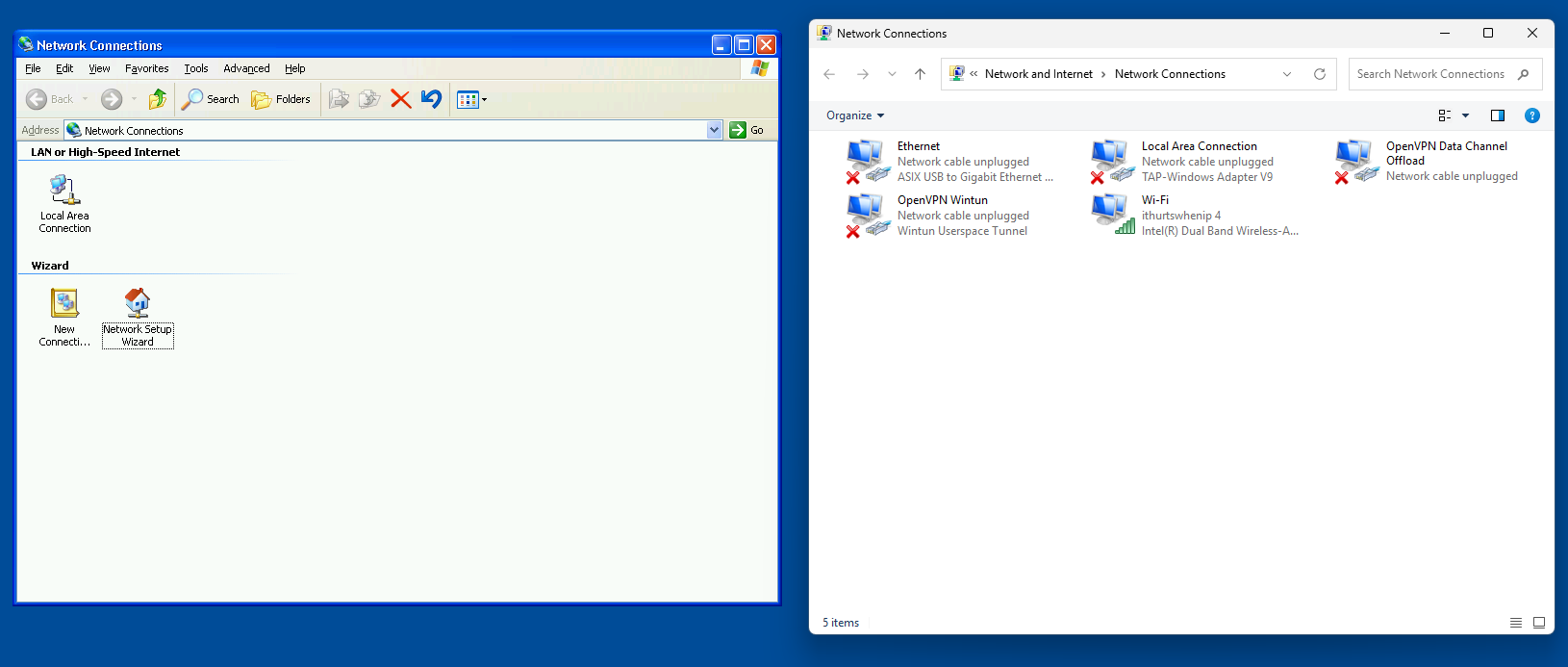Open the New Connection wizard icon

tap(64, 304)
